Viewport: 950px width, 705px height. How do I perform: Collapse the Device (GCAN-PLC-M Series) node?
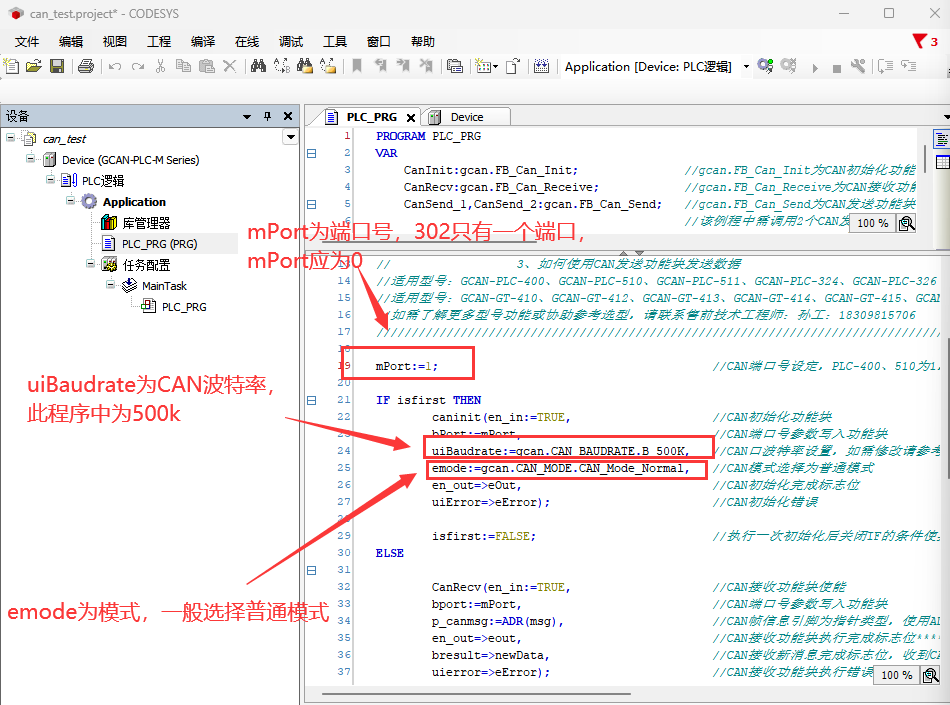31,159
